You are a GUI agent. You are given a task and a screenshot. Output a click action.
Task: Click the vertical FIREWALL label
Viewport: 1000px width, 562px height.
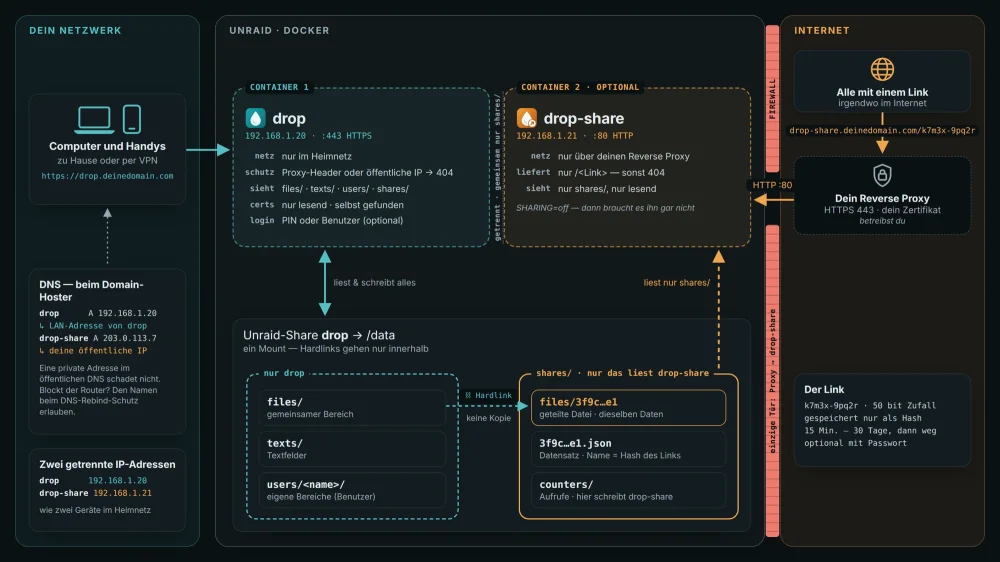pos(772,99)
